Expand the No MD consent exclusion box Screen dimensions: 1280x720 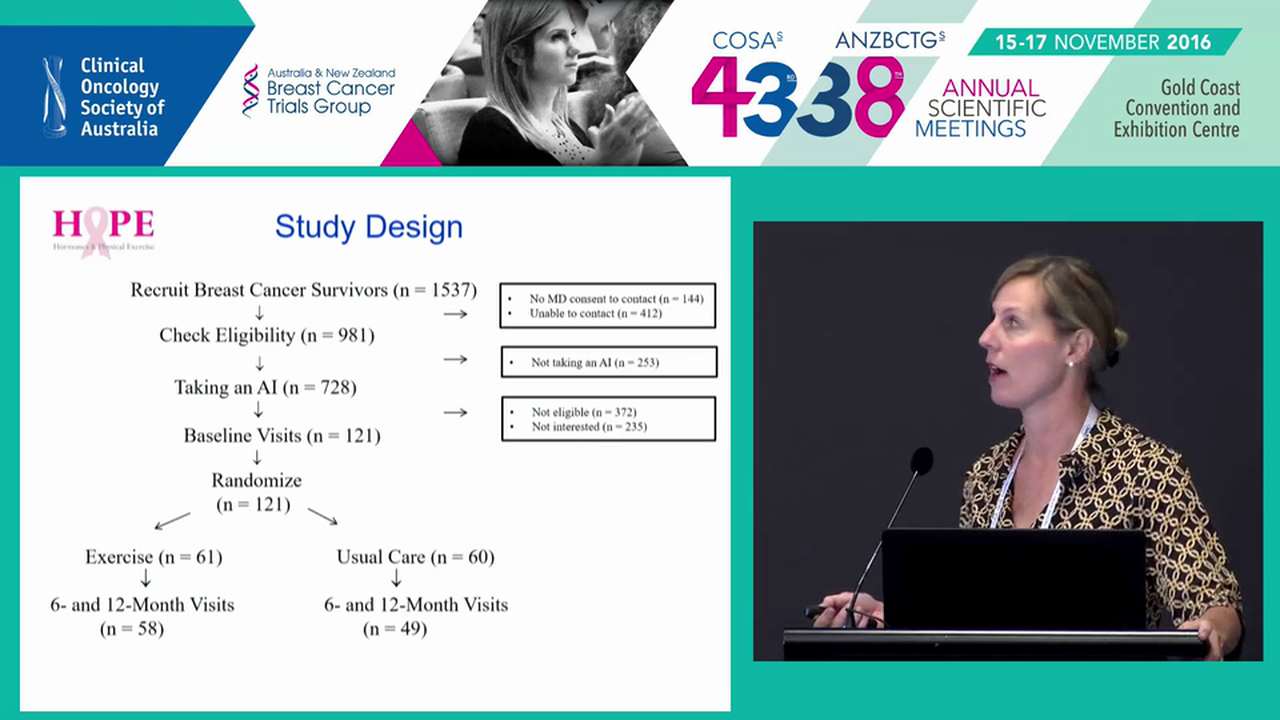(x=607, y=305)
